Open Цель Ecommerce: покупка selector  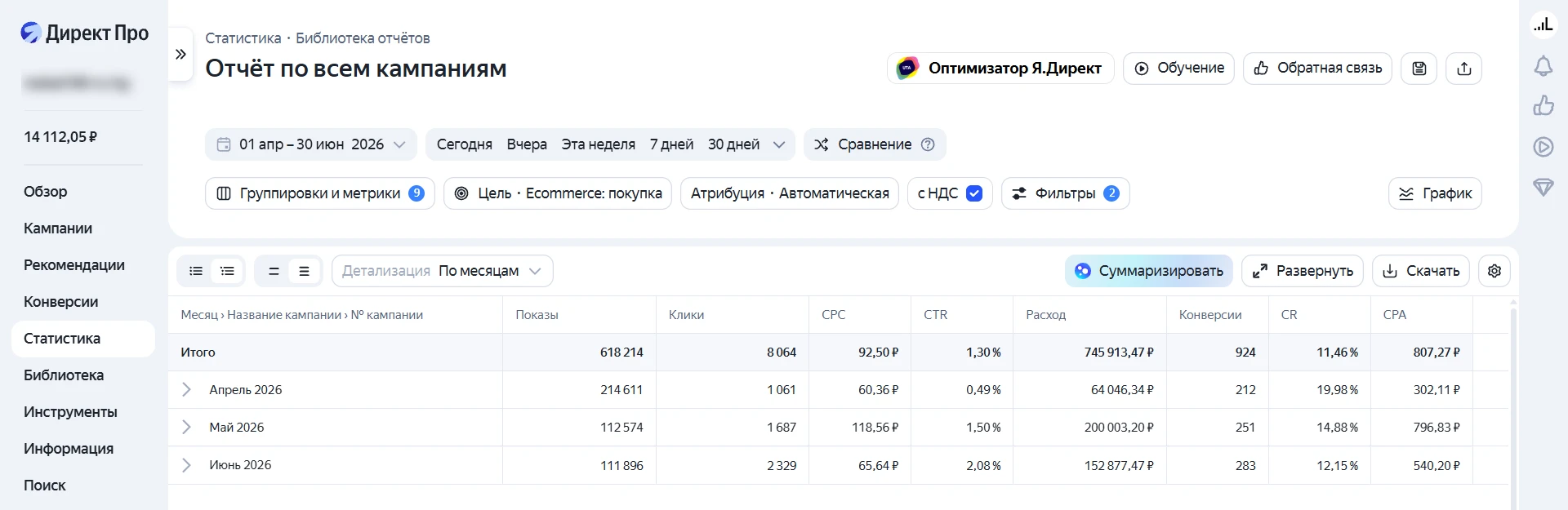tap(558, 193)
